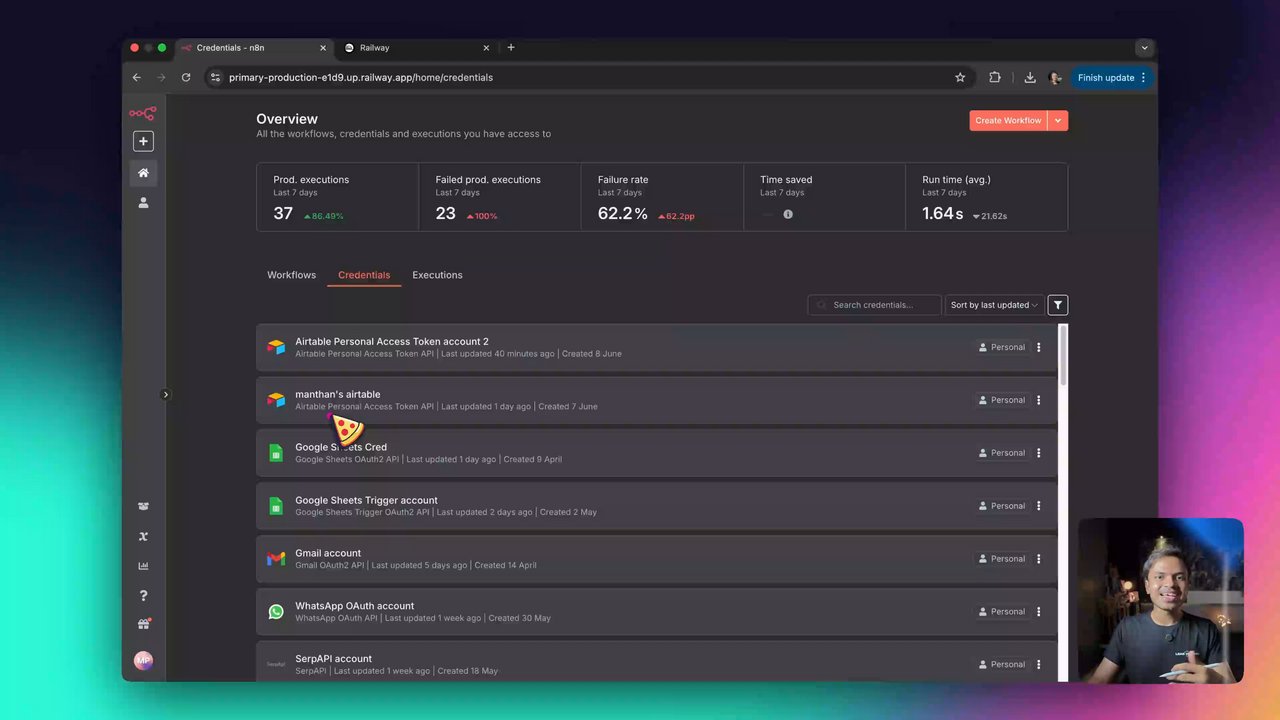Open the WhatsApp OAuth account credential
Image resolution: width=1280 pixels, height=720 pixels.
(x=656, y=612)
